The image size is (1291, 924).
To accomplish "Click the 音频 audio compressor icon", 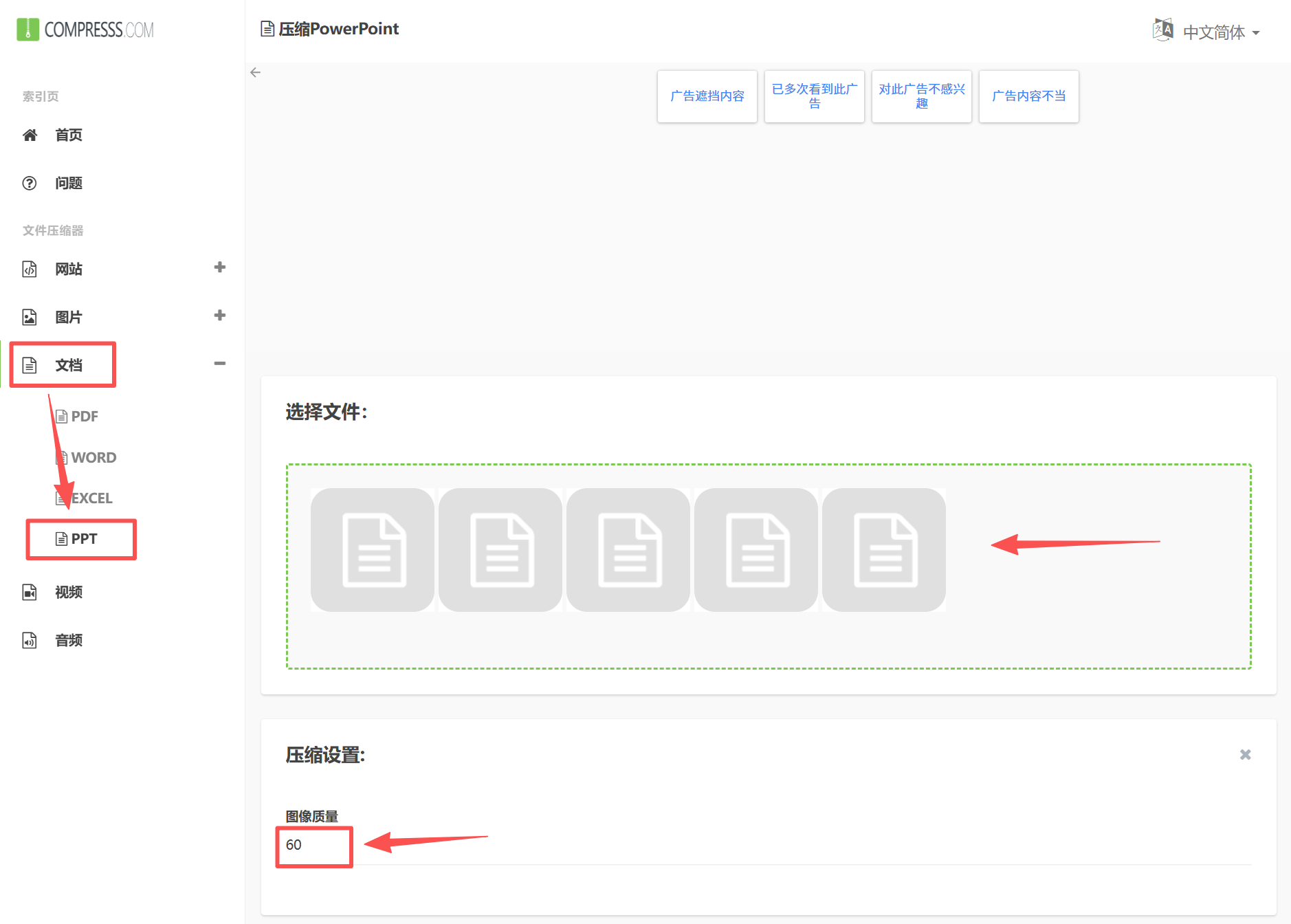I will (x=30, y=640).
